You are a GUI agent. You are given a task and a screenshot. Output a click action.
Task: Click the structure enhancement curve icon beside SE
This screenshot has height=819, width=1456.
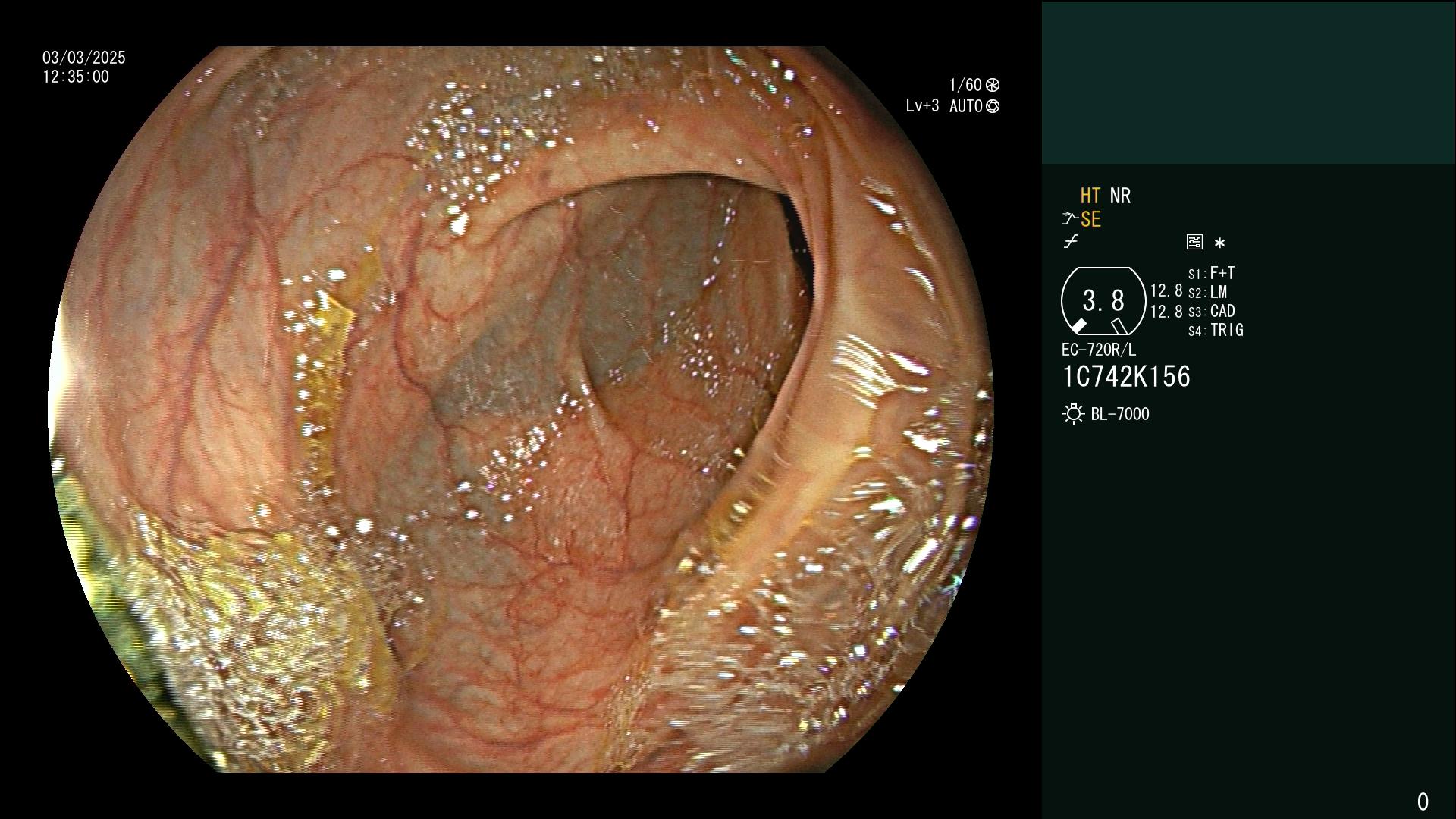pyautogui.click(x=1070, y=220)
